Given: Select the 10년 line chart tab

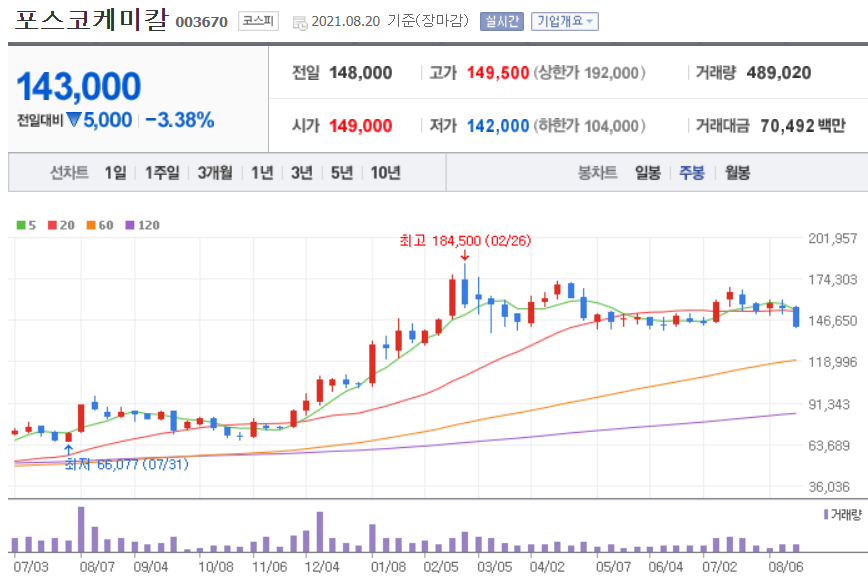Looking at the screenshot, I should click(x=385, y=173).
